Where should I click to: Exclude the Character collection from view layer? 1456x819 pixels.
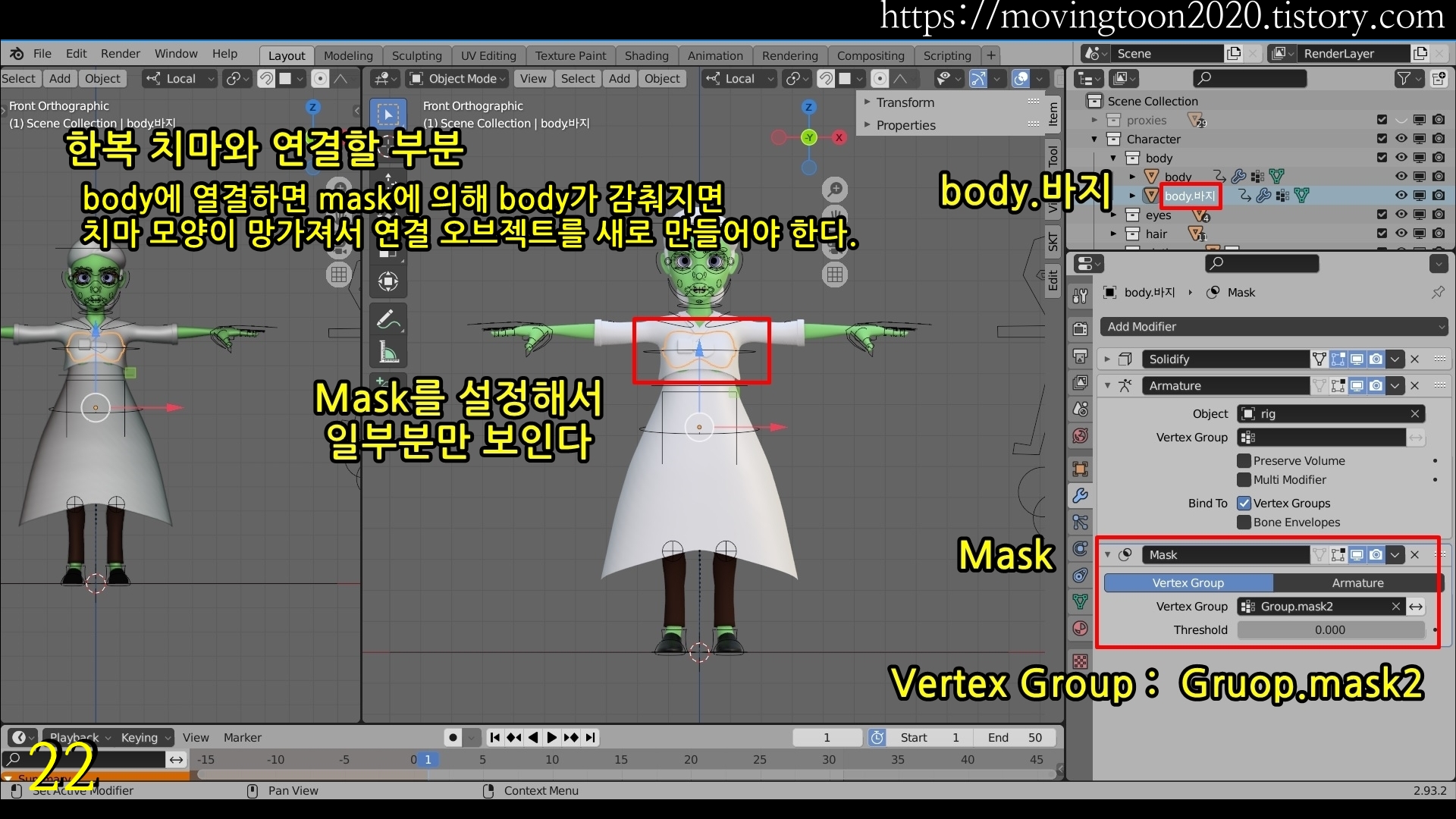click(1382, 139)
